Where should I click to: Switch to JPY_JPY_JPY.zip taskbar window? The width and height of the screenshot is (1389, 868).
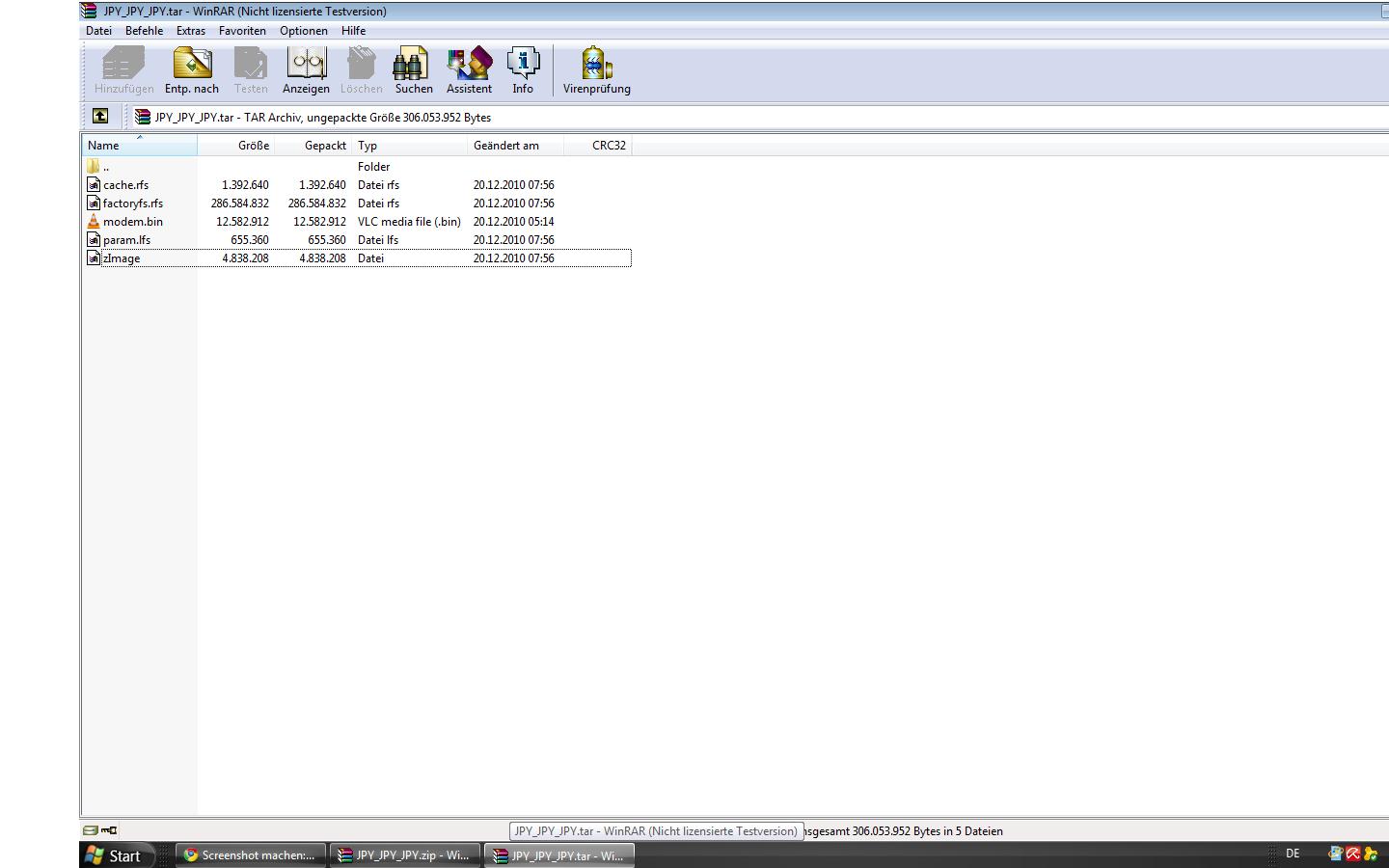[404, 855]
